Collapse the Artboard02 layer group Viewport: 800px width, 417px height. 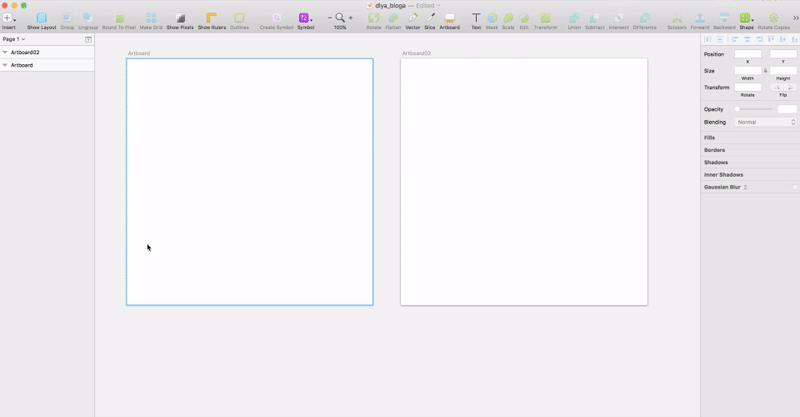tap(5, 52)
